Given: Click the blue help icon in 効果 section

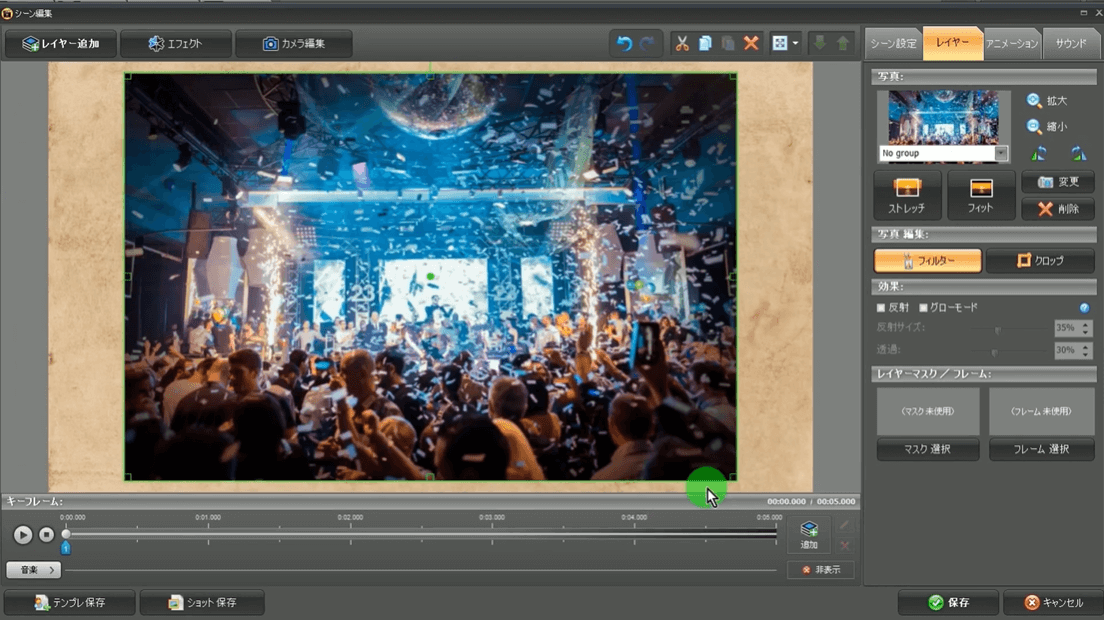Looking at the screenshot, I should 1084,308.
